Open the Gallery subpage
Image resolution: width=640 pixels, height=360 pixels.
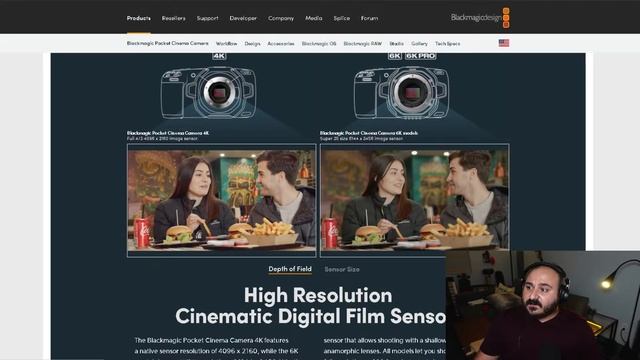click(419, 44)
